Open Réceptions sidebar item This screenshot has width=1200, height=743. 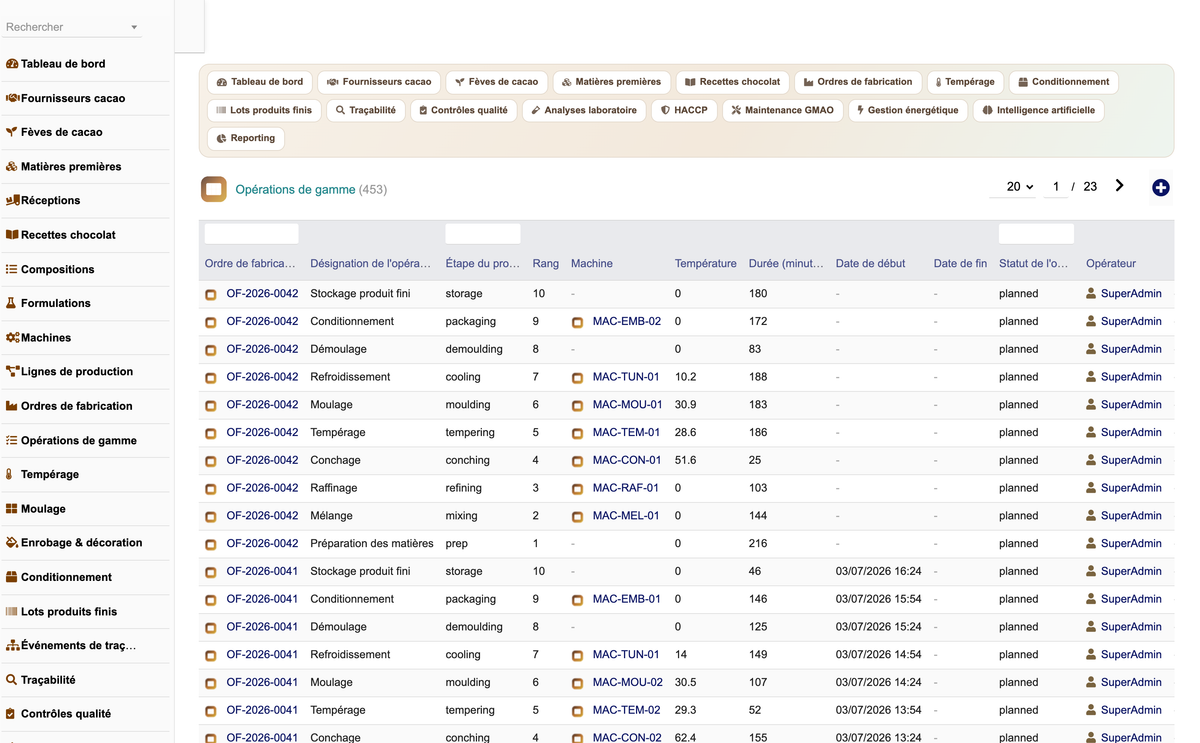[x=43, y=200]
